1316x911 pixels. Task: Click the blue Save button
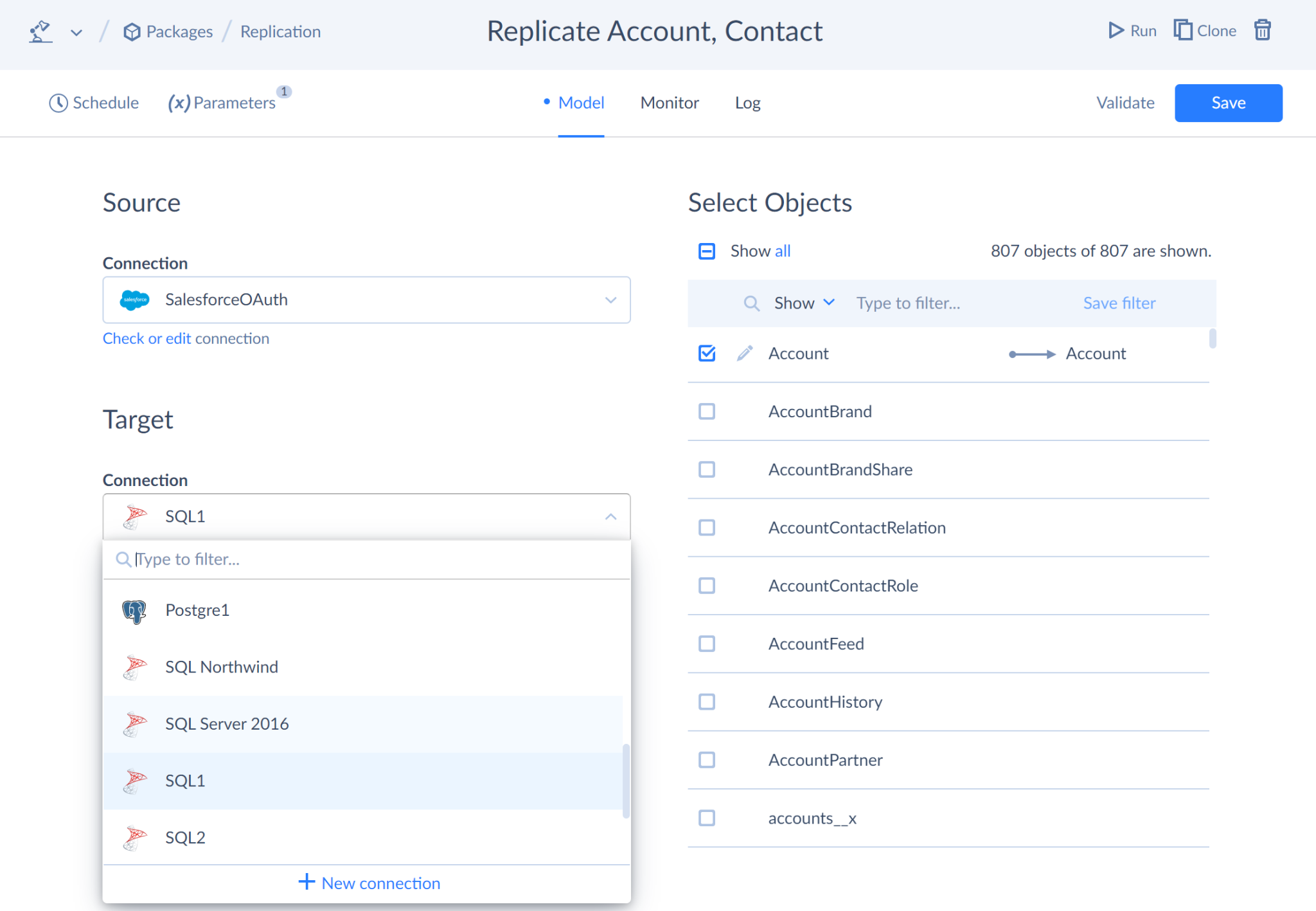(x=1228, y=103)
